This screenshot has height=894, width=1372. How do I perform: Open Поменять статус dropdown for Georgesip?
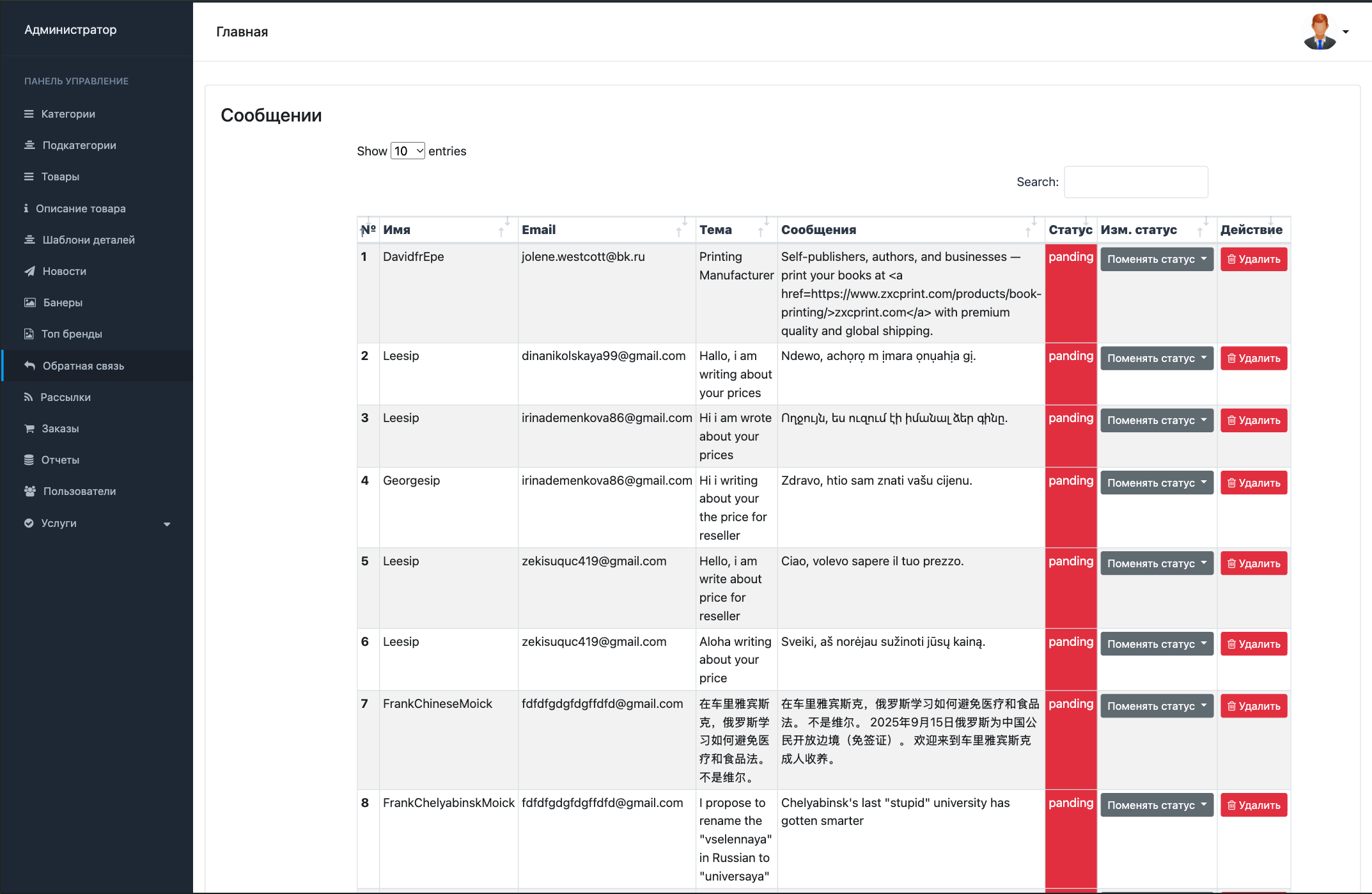click(1157, 483)
